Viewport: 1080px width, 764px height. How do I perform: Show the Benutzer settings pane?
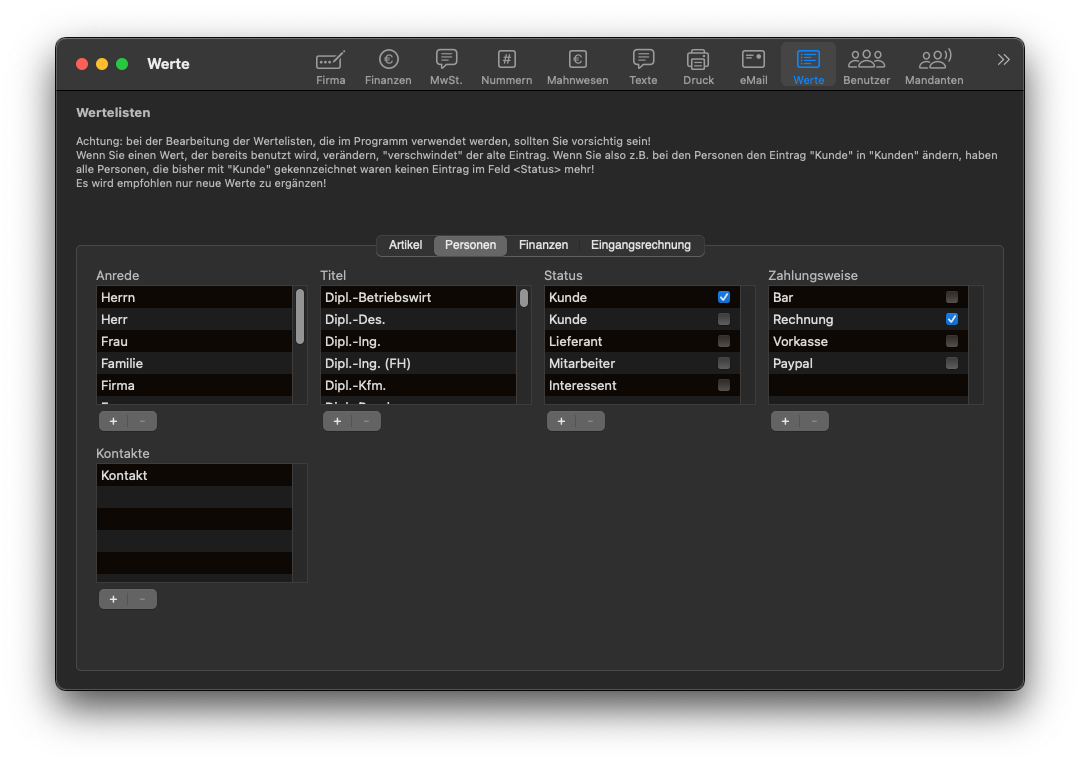pos(866,66)
